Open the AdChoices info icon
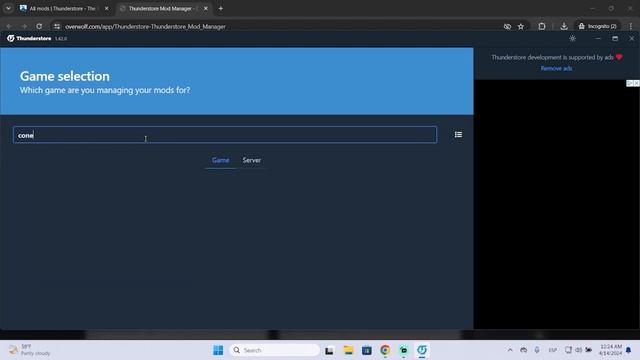This screenshot has height=360, width=640. (x=630, y=83)
